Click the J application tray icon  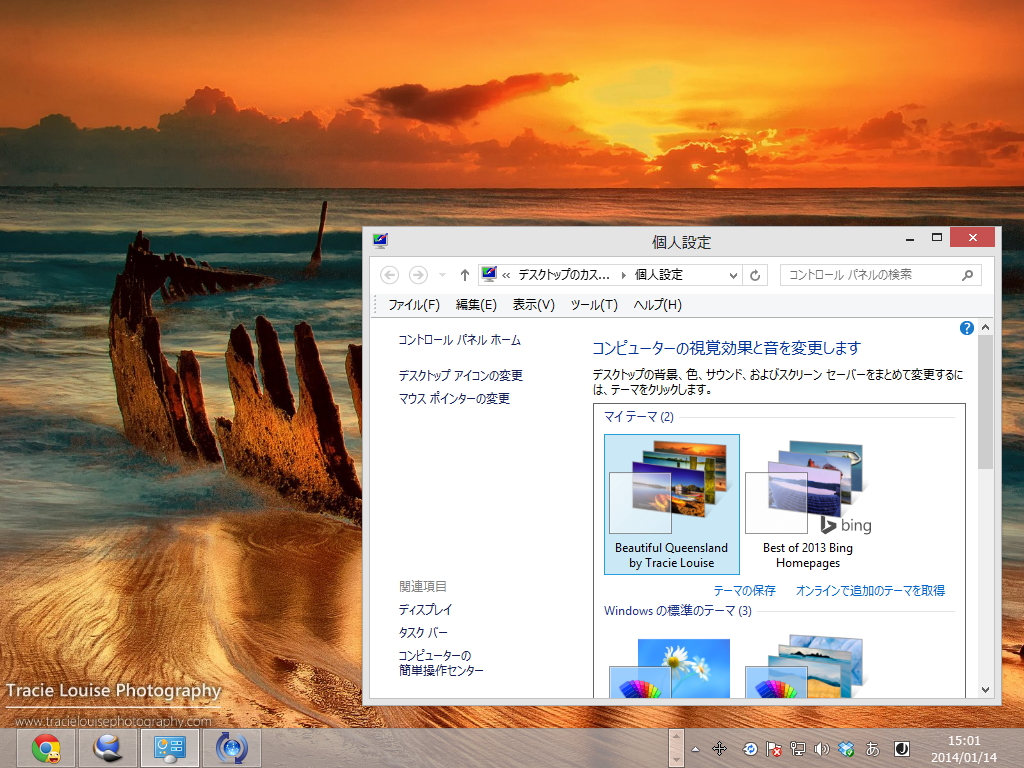(x=898, y=749)
